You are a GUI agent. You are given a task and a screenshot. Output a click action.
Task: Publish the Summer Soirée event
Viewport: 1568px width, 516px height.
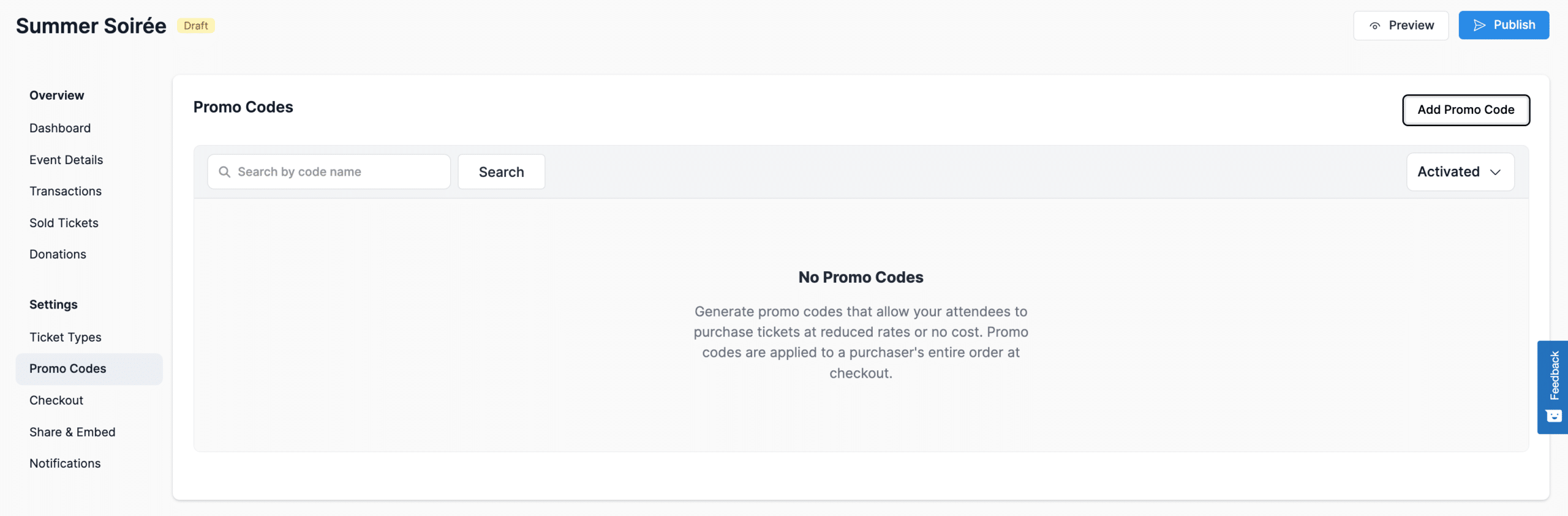tap(1504, 25)
